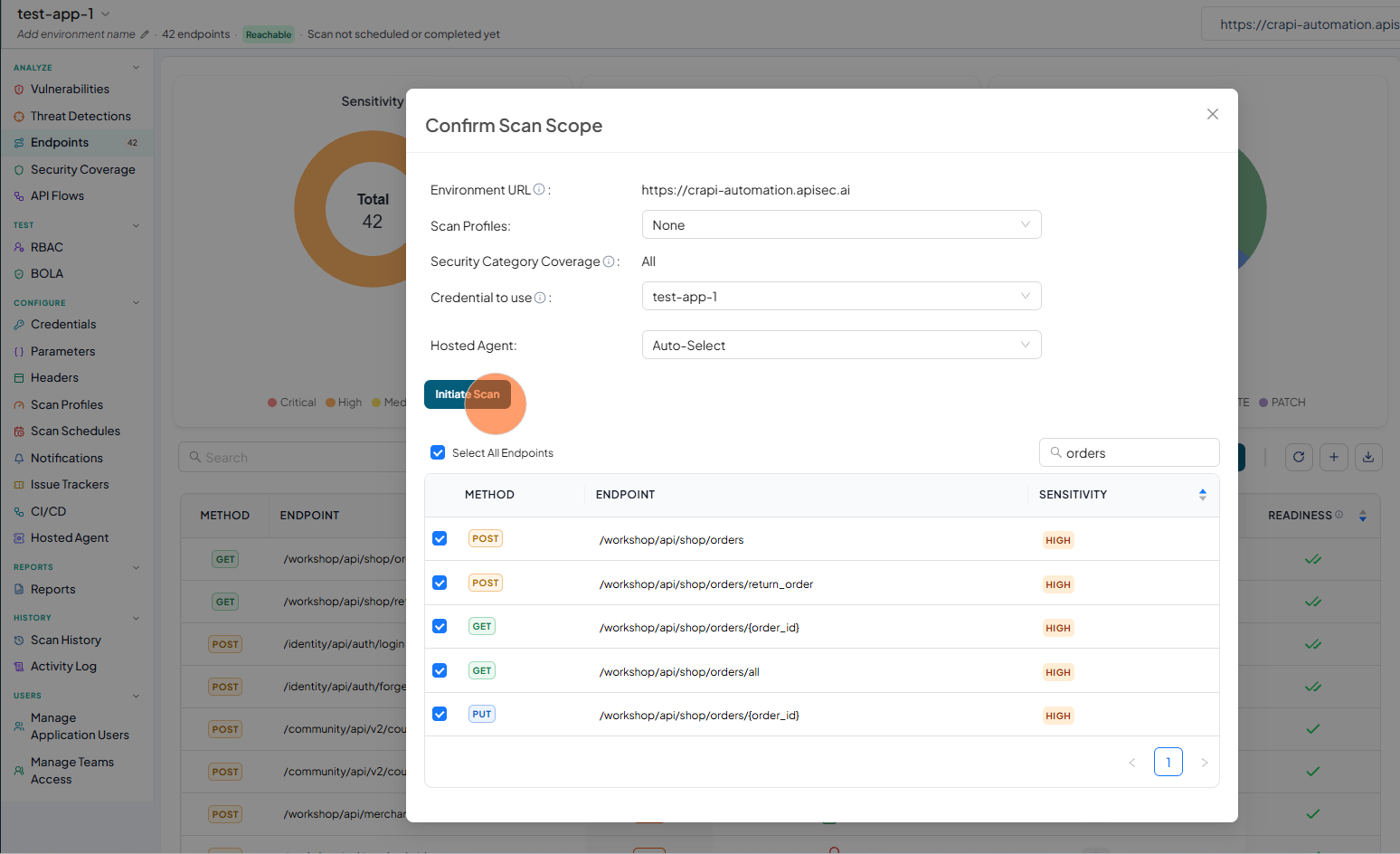Click the environment URL box at top right
This screenshot has height=854, width=1400.
pyautogui.click(x=1301, y=24)
